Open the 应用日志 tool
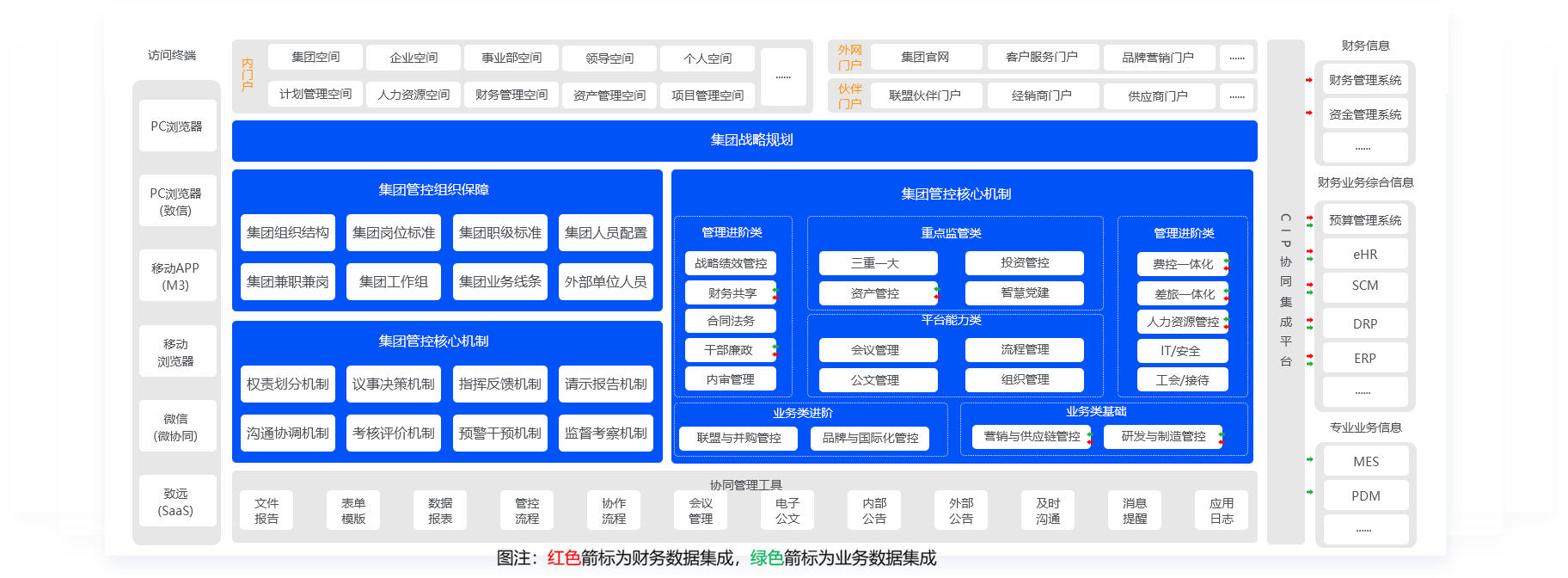 pyautogui.click(x=1221, y=511)
